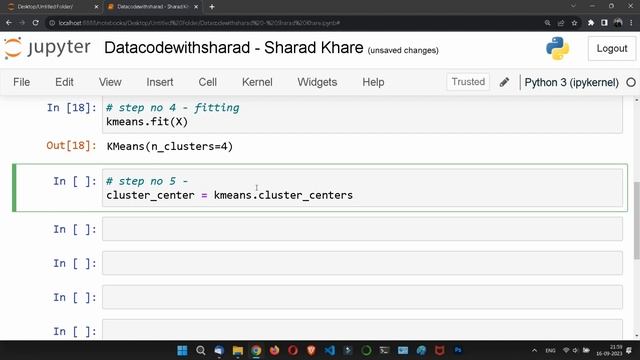
Task: Launch Firefox from taskbar
Action: coord(274,350)
